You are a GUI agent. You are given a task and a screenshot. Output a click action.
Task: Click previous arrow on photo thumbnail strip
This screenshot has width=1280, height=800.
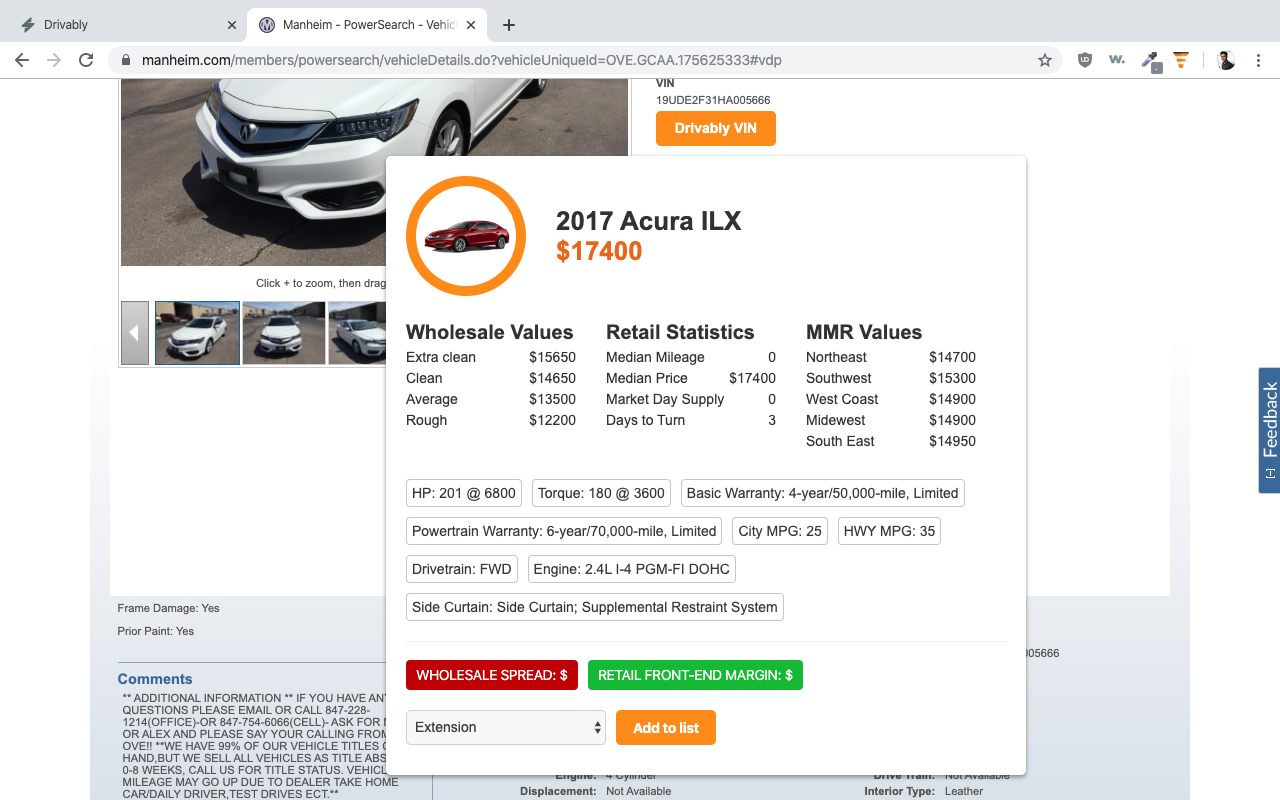[135, 333]
